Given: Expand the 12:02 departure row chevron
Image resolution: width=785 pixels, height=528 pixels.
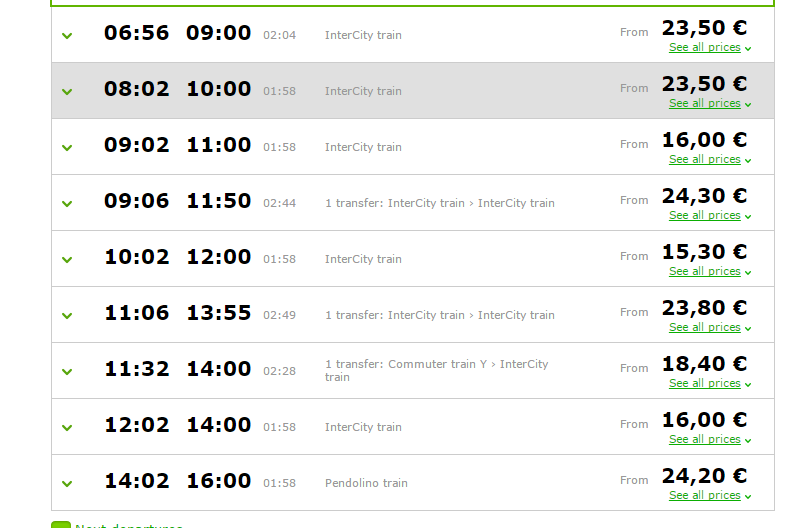Looking at the screenshot, I should (x=67, y=428).
